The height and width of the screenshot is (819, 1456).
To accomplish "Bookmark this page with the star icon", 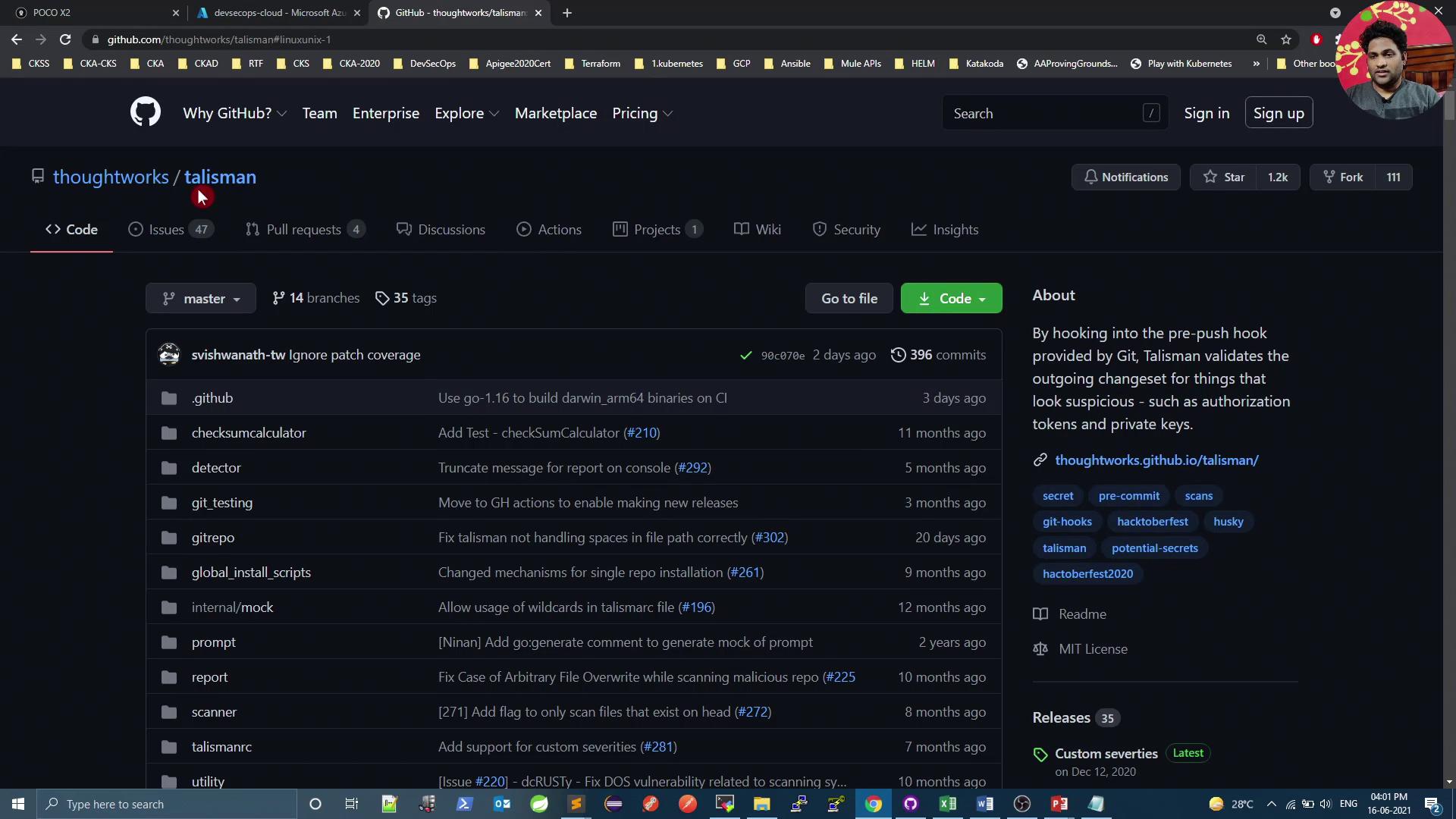I will 1286,39.
